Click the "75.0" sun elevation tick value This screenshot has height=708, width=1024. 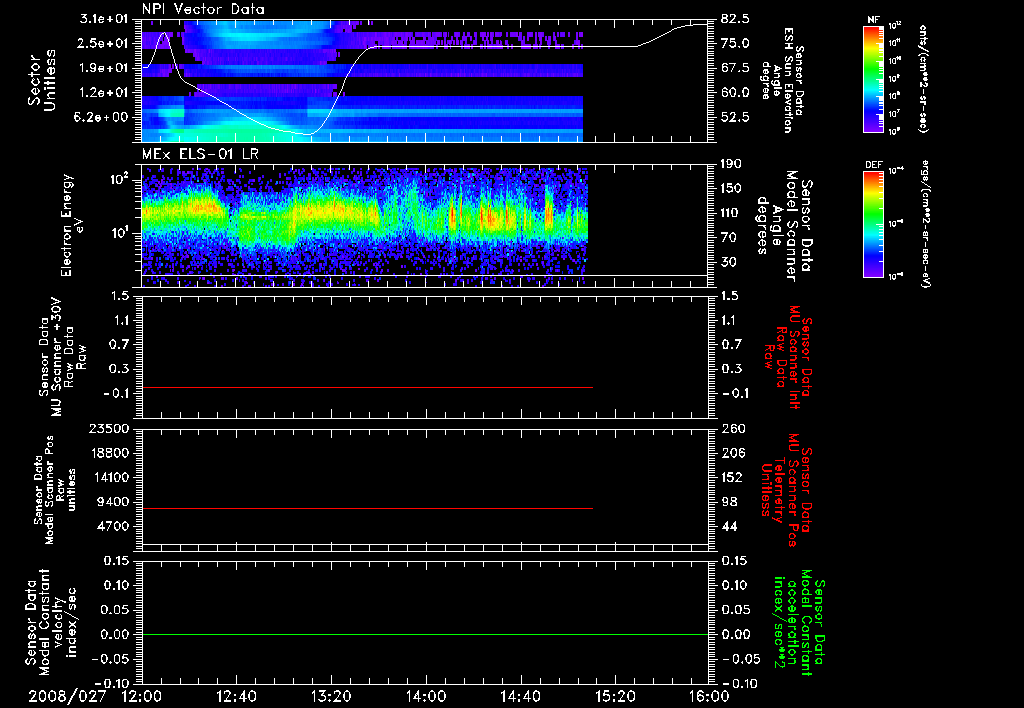736,43
